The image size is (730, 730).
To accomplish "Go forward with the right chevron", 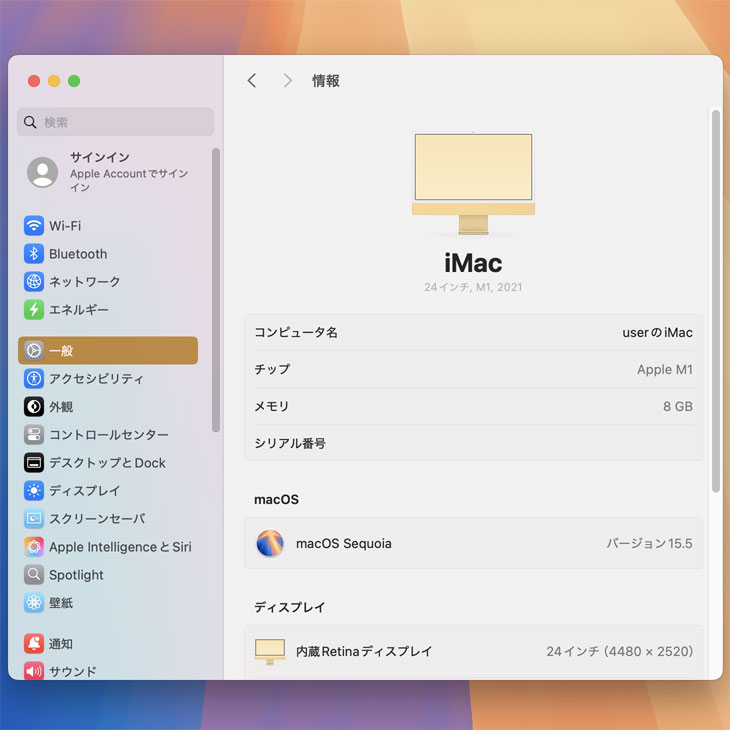I will coord(288,81).
